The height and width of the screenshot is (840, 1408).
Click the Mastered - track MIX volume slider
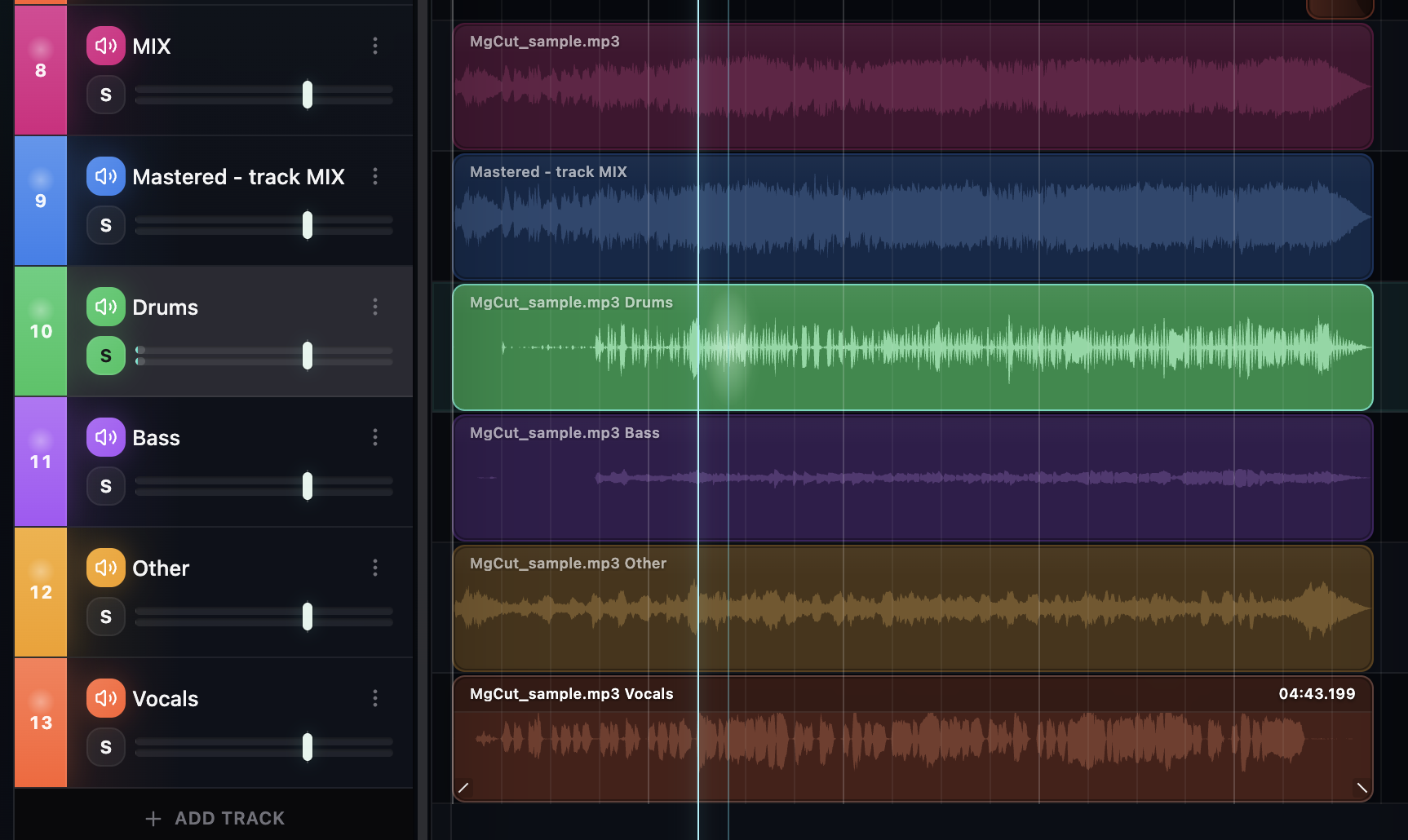tap(264, 225)
